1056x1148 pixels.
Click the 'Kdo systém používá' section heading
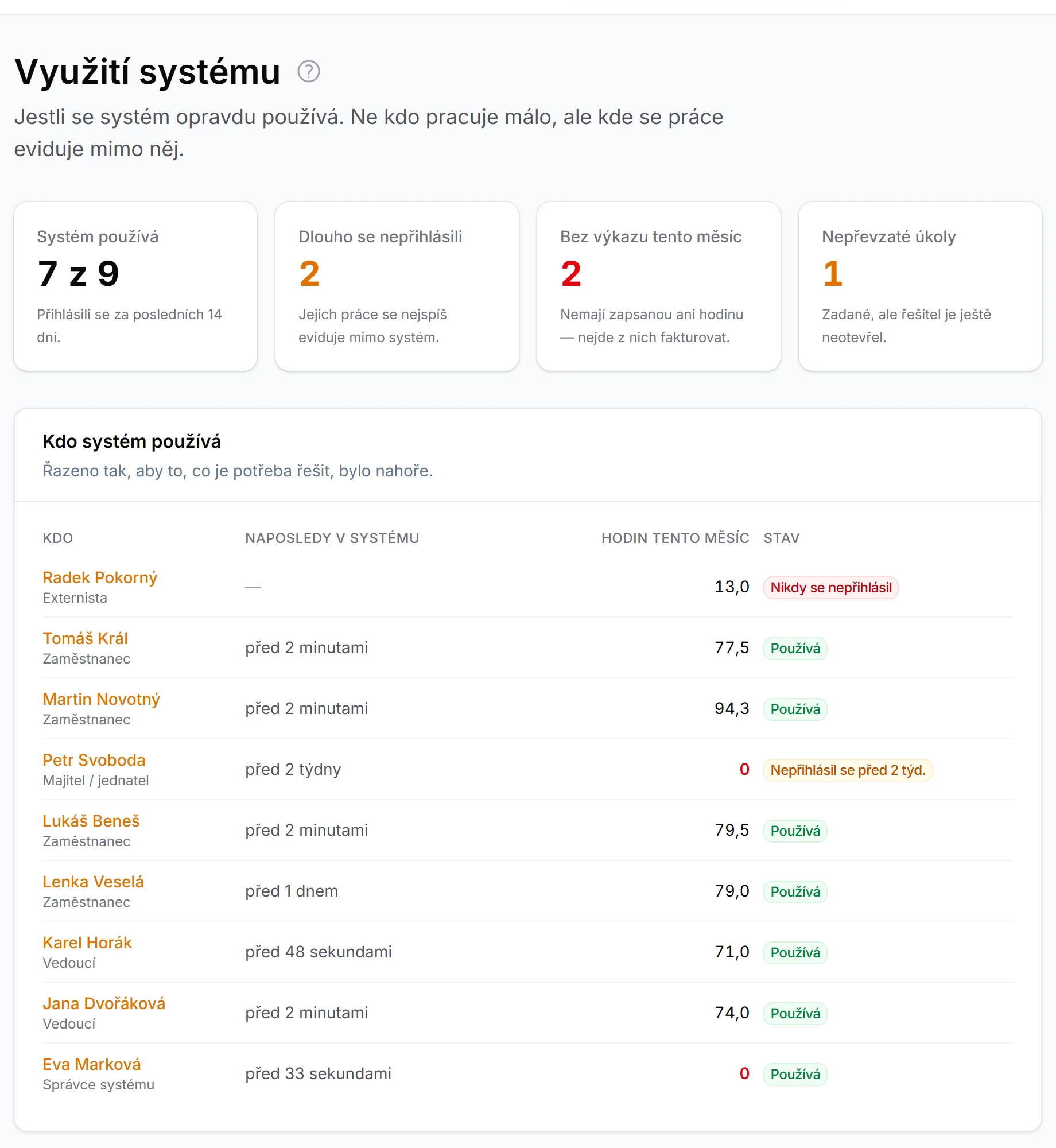[131, 441]
